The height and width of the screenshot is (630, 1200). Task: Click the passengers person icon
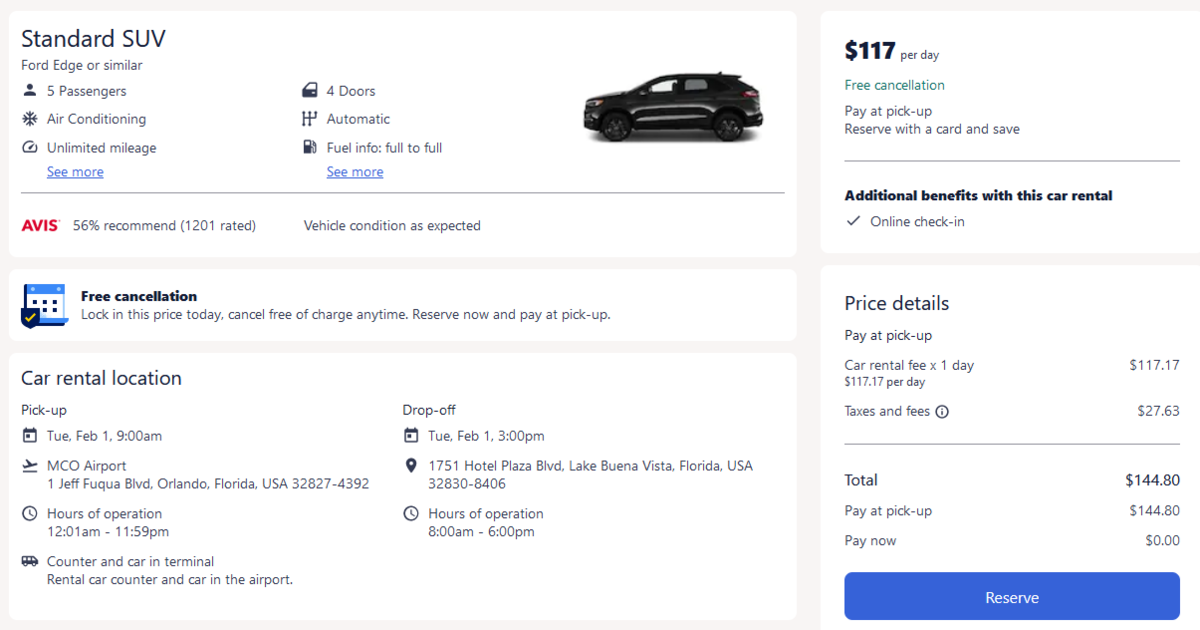click(29, 91)
